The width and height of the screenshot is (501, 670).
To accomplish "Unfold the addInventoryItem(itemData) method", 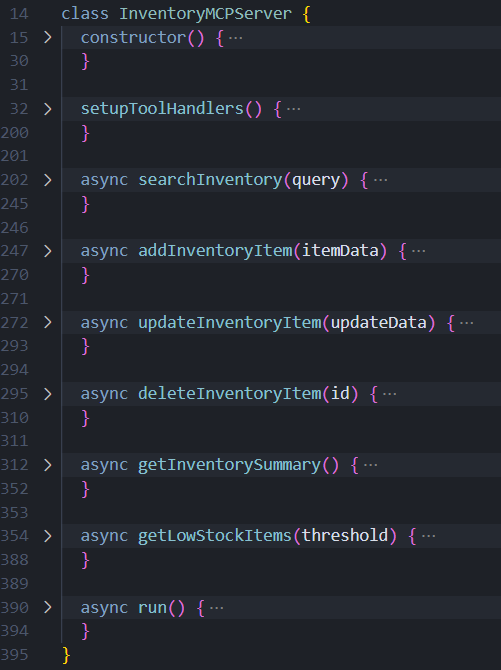I will coord(48,251).
